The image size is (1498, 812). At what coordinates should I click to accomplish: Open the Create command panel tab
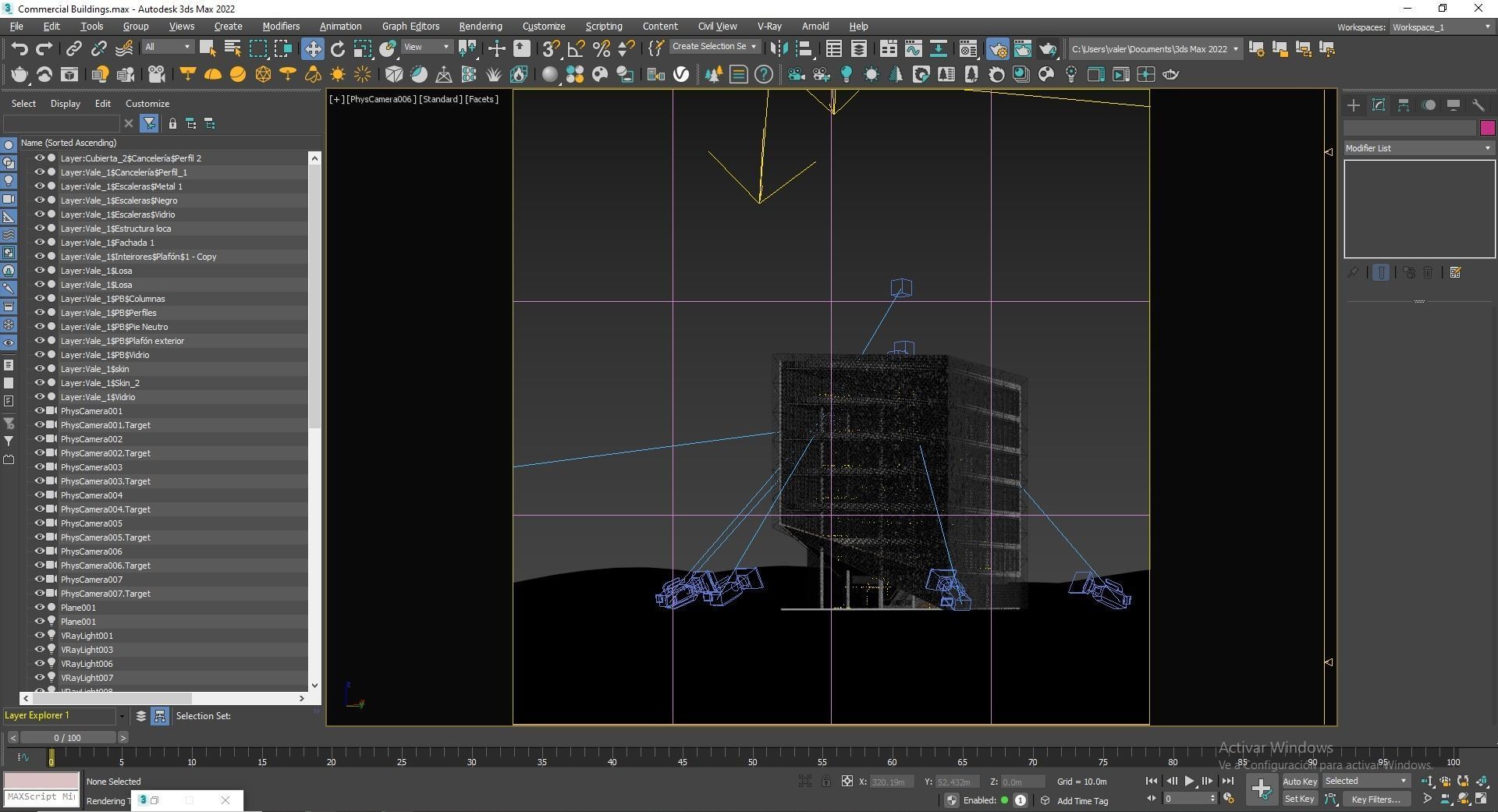pyautogui.click(x=1354, y=105)
